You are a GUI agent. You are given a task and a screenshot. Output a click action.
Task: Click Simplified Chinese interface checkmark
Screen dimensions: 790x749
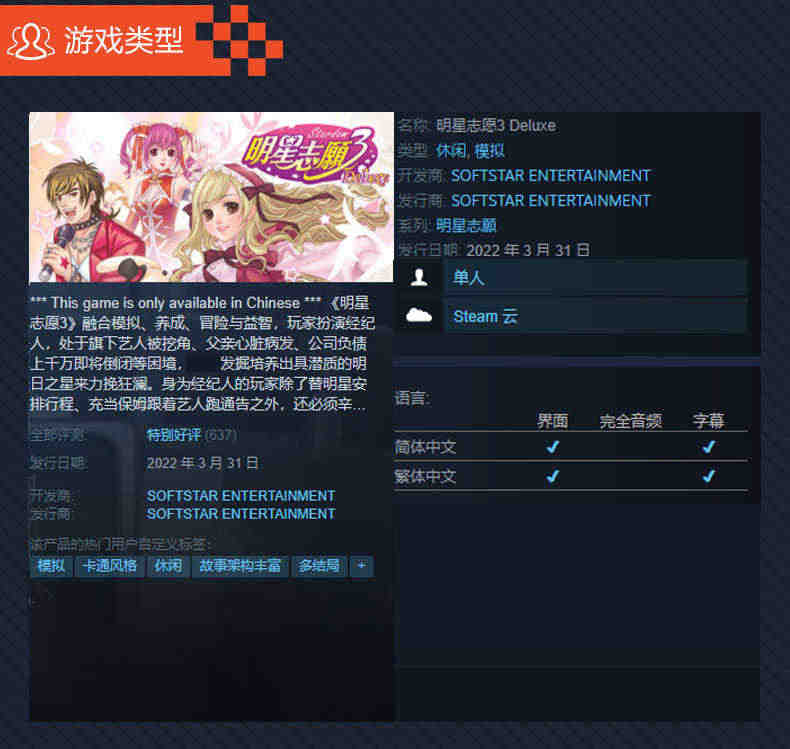553,447
